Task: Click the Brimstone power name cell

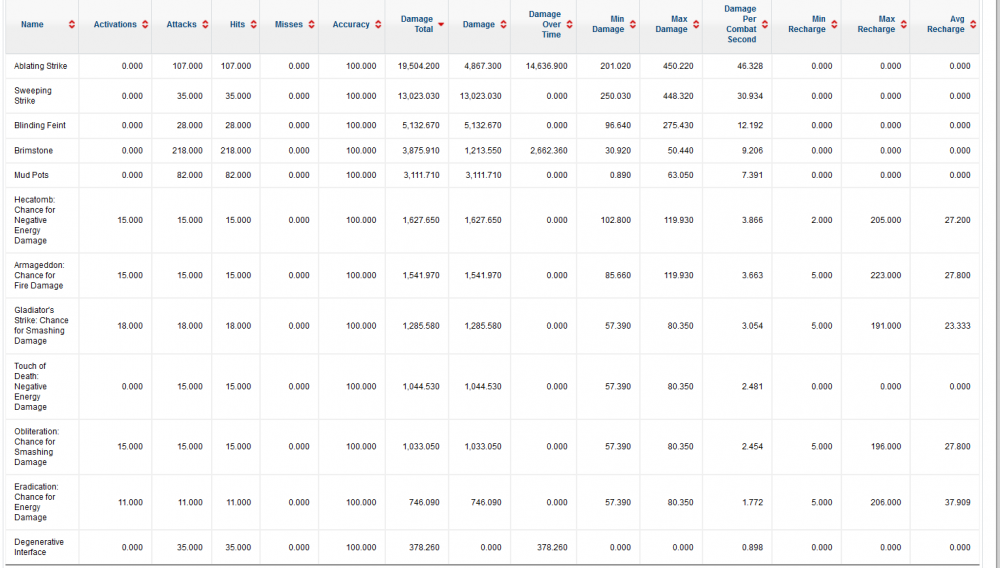Action: click(33, 150)
